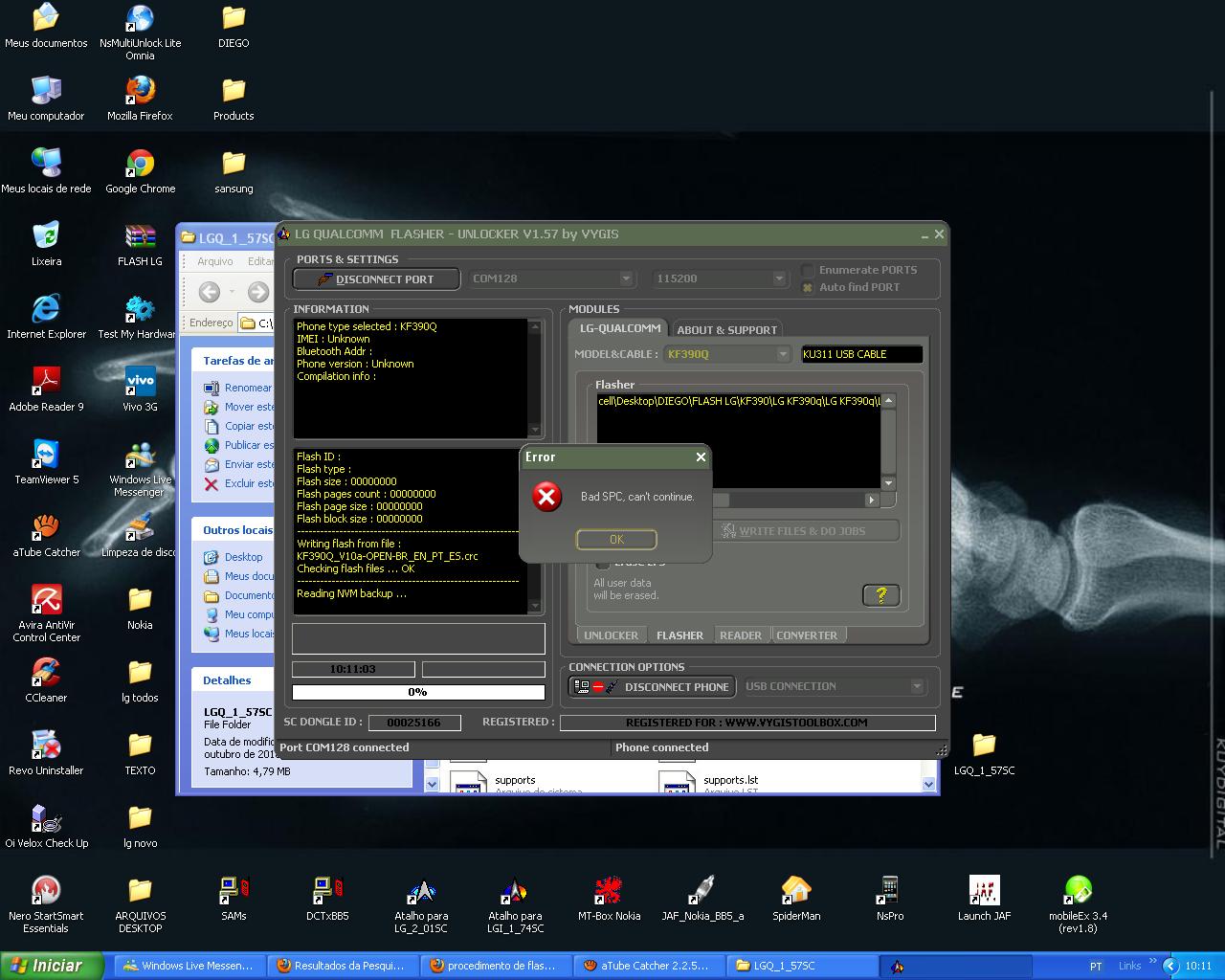This screenshot has height=980, width=1225.
Task: Open the KF390Q model dropdown
Action: 782,354
